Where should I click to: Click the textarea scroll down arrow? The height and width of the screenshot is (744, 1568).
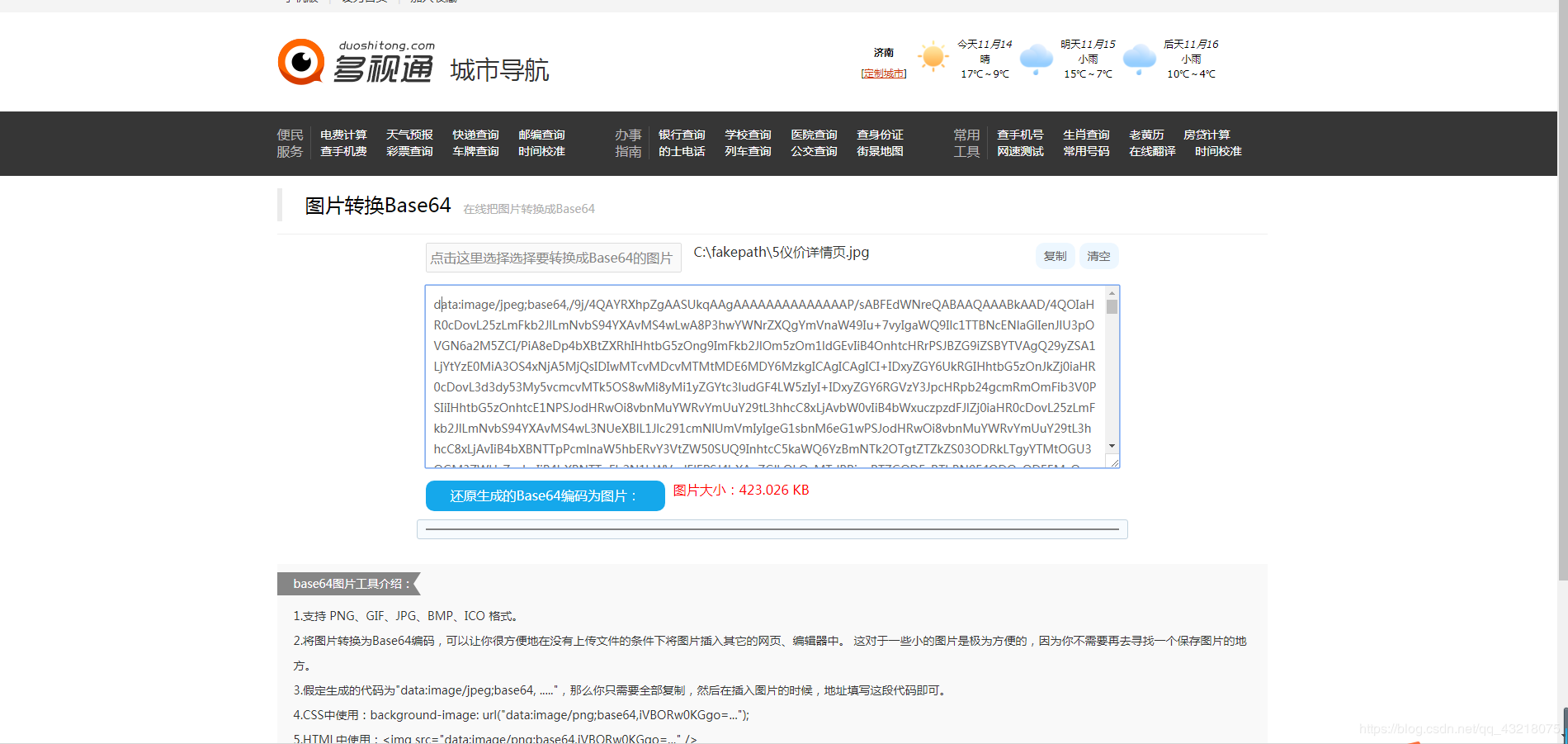click(1112, 446)
